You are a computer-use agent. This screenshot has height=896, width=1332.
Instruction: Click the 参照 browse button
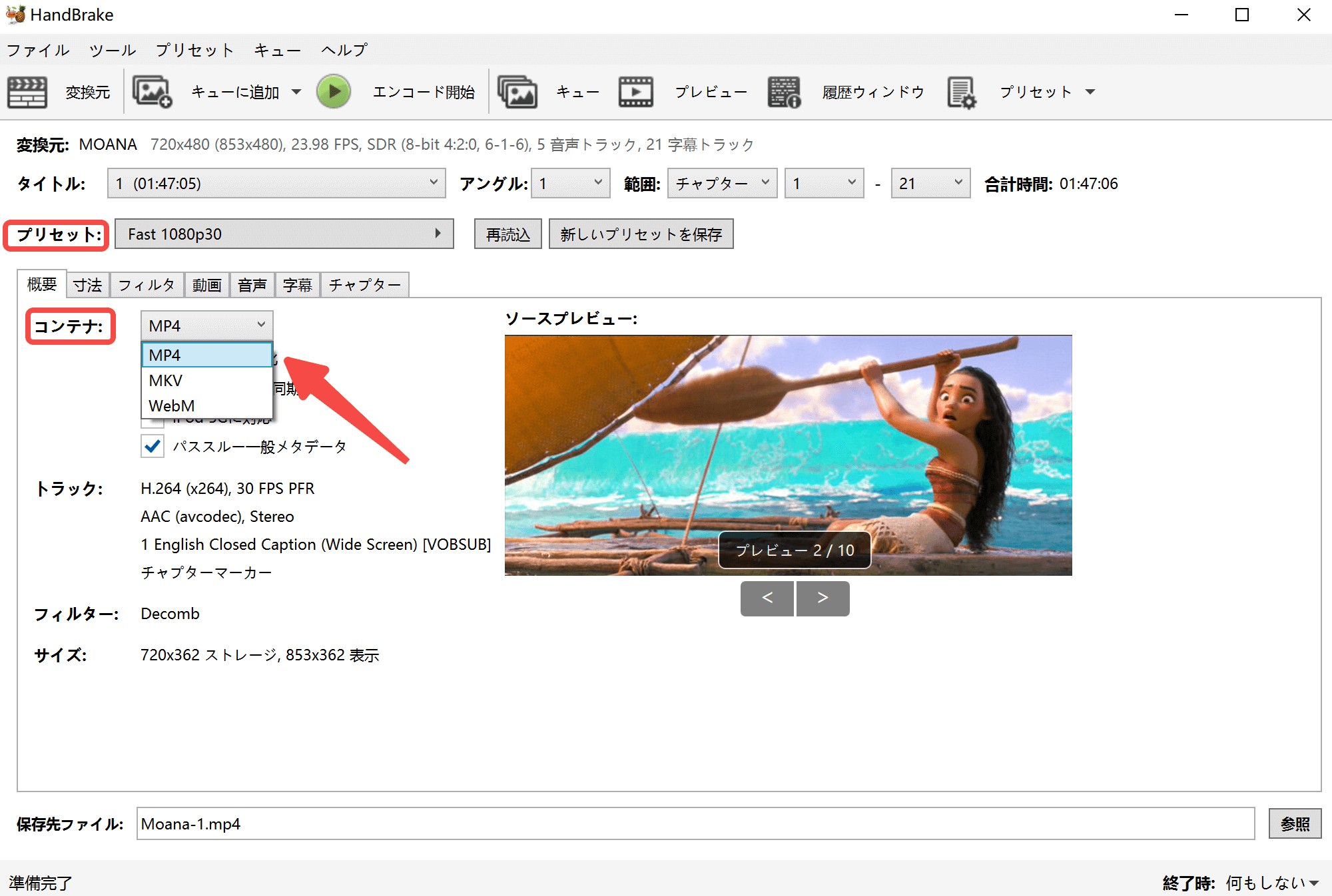(x=1295, y=823)
